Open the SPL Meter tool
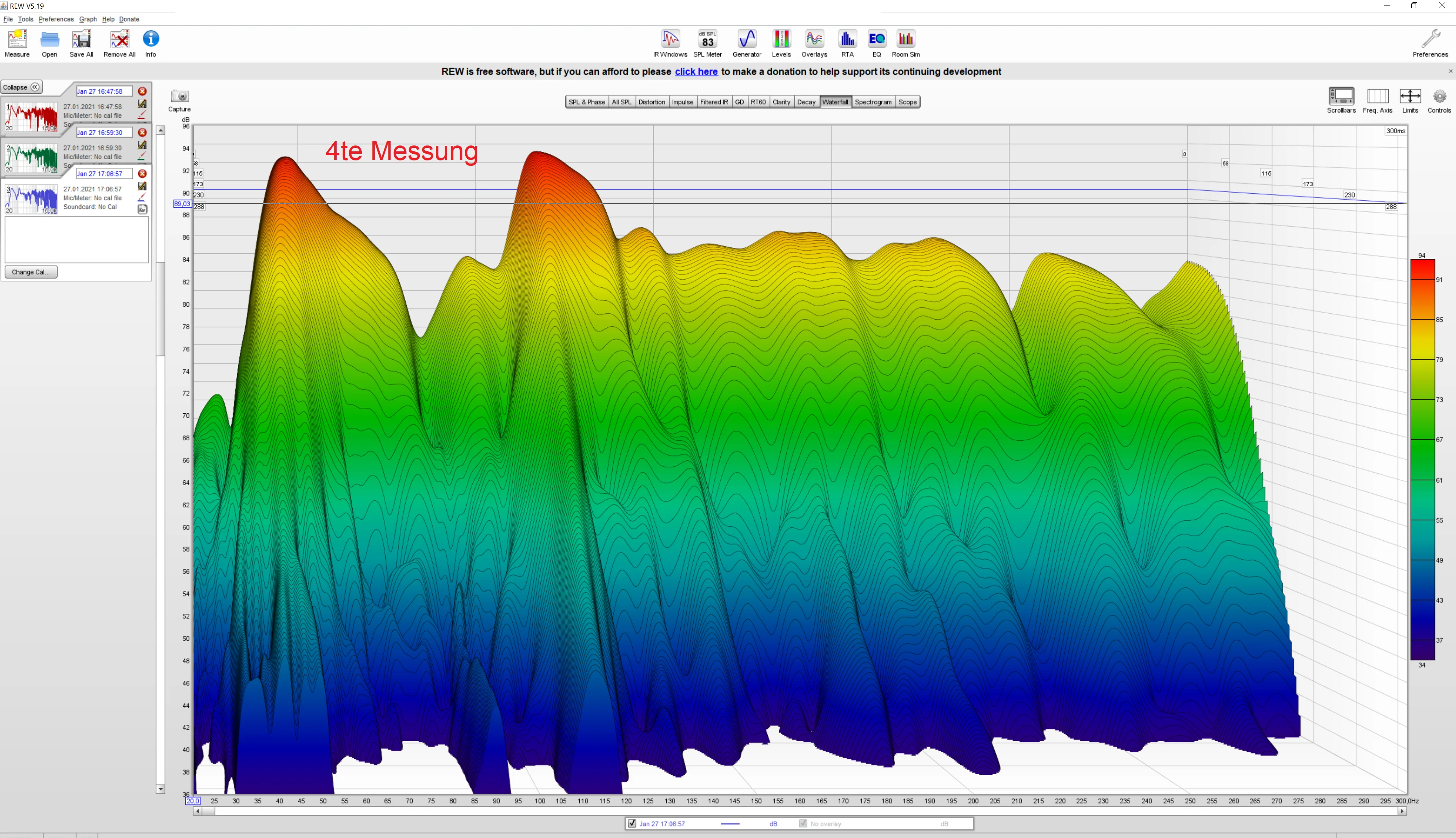The image size is (1456, 838). click(707, 44)
